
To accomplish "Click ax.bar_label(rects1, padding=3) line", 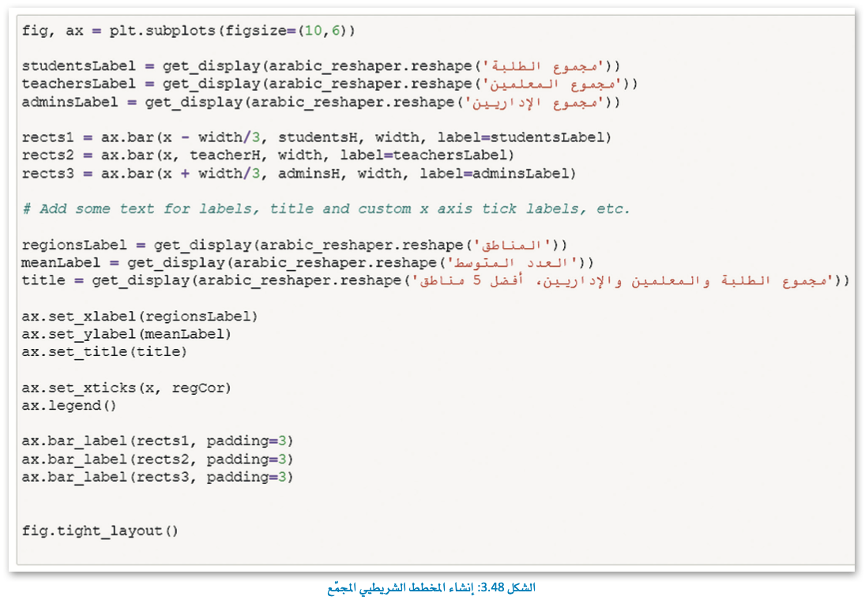I will [157, 441].
